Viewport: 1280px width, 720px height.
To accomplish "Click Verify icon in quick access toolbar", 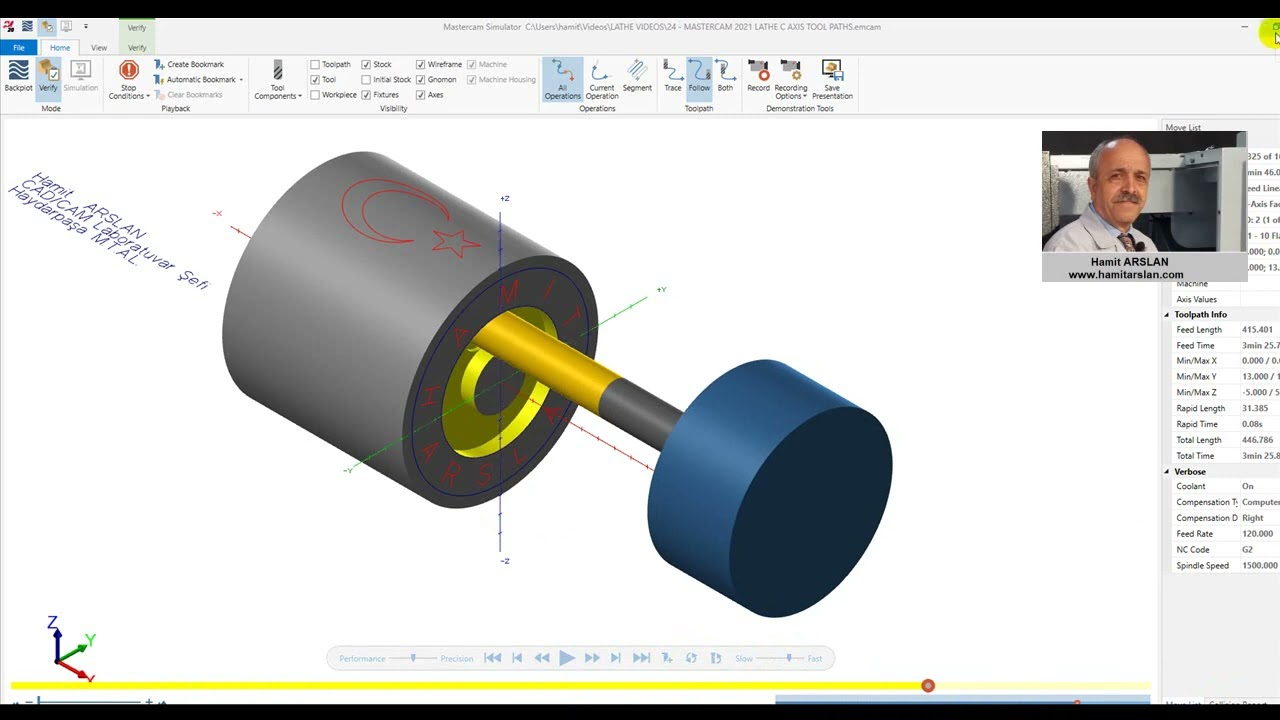I will [x=47, y=27].
